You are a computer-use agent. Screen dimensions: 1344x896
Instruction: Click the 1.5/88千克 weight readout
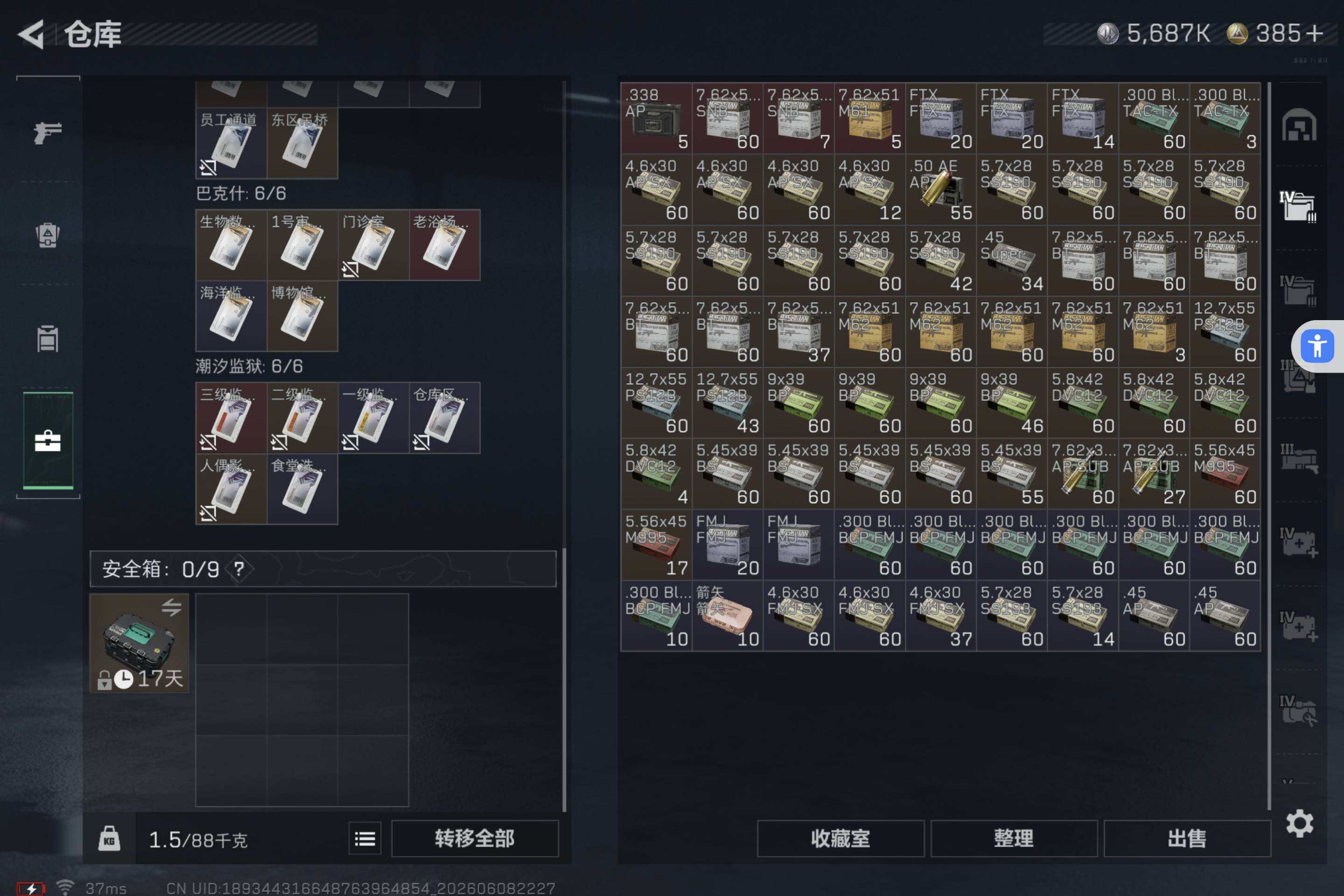click(x=198, y=840)
